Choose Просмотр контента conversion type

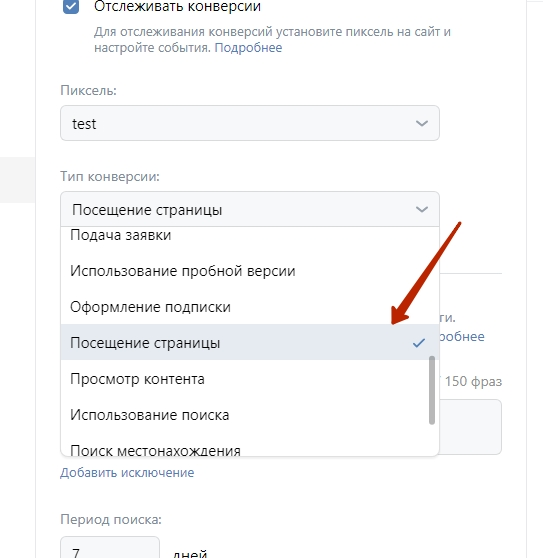(x=250, y=379)
